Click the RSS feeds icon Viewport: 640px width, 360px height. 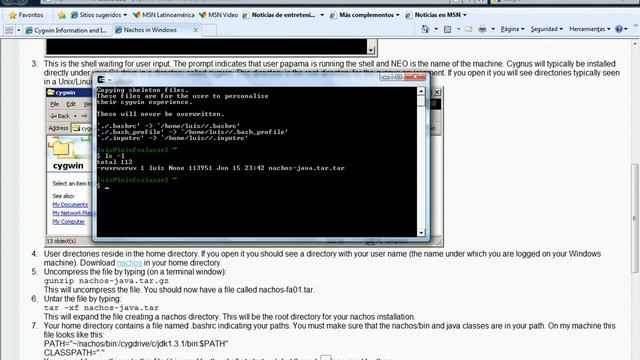point(447,29)
